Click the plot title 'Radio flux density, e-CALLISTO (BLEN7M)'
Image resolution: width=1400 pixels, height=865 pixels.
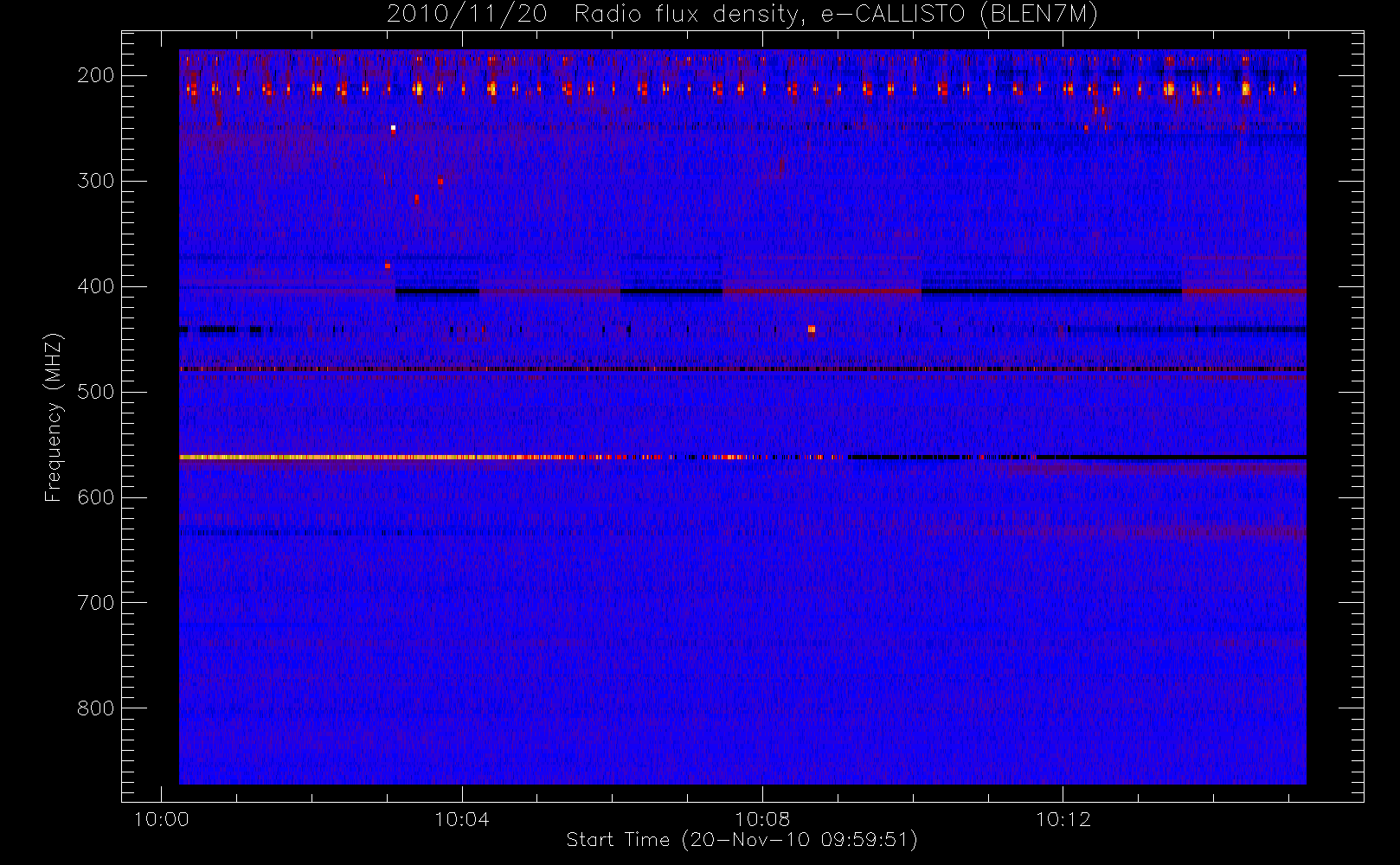coord(836,15)
